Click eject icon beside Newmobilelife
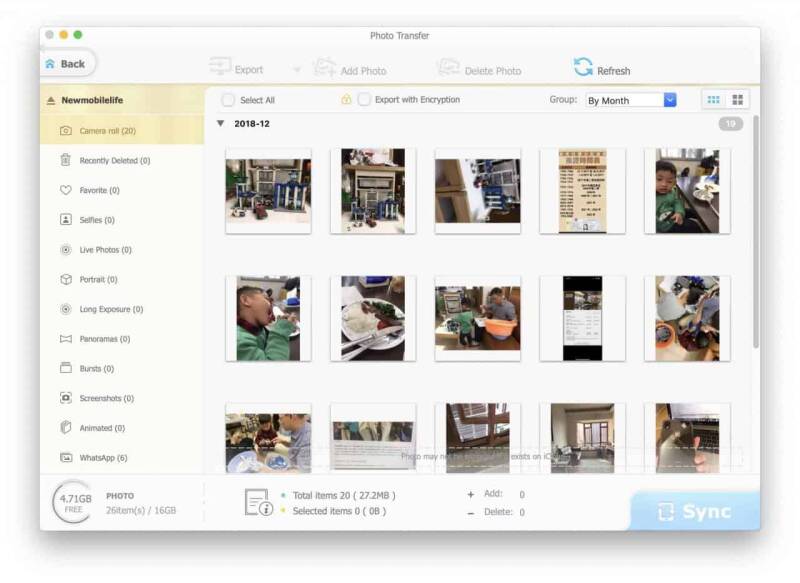 click(51, 100)
